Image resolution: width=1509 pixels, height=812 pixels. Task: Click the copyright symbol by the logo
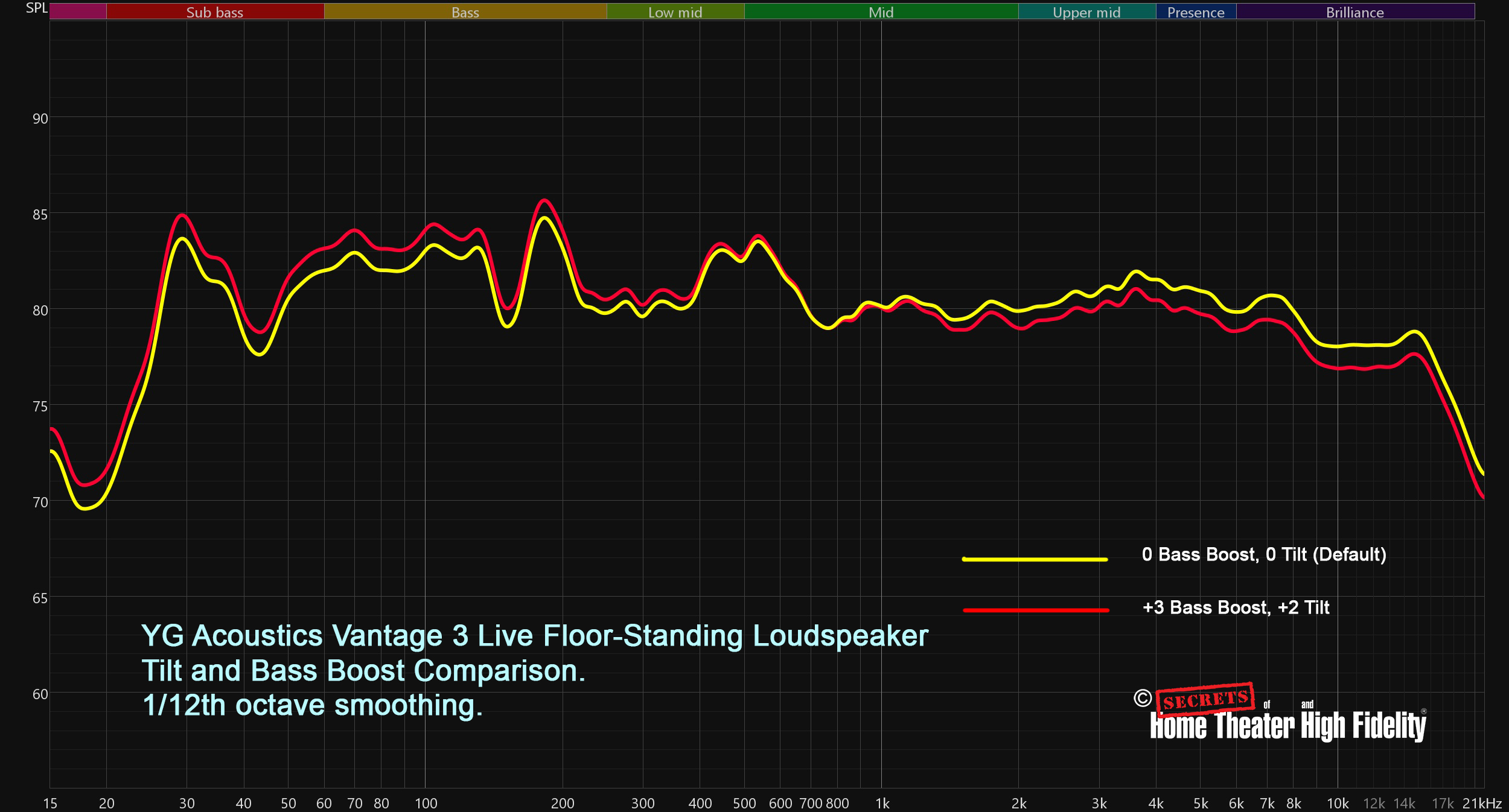[1142, 698]
